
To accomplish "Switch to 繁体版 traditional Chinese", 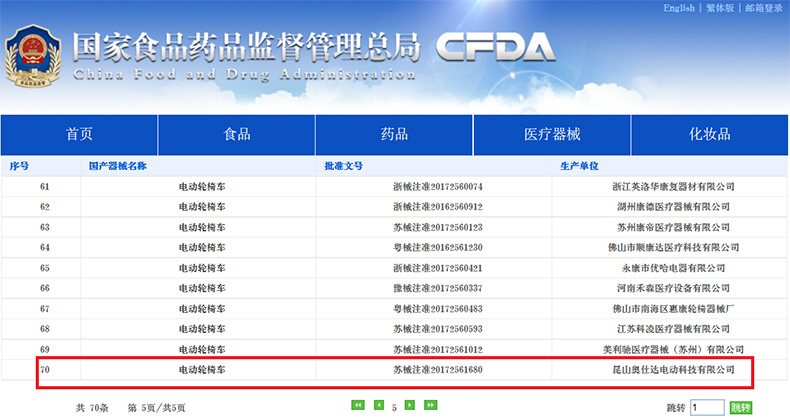I will [x=720, y=8].
